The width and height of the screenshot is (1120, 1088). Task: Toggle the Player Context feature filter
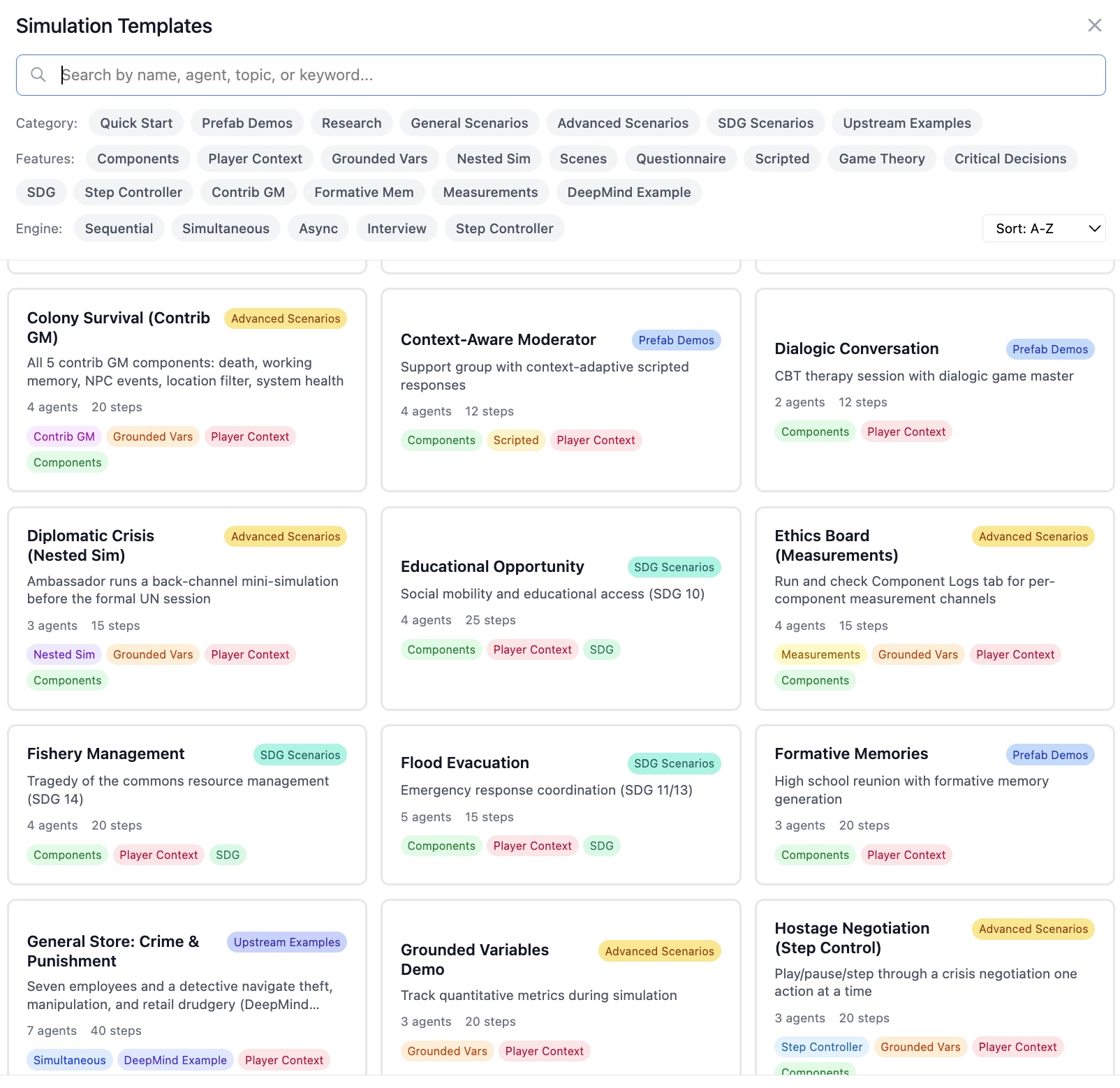255,159
